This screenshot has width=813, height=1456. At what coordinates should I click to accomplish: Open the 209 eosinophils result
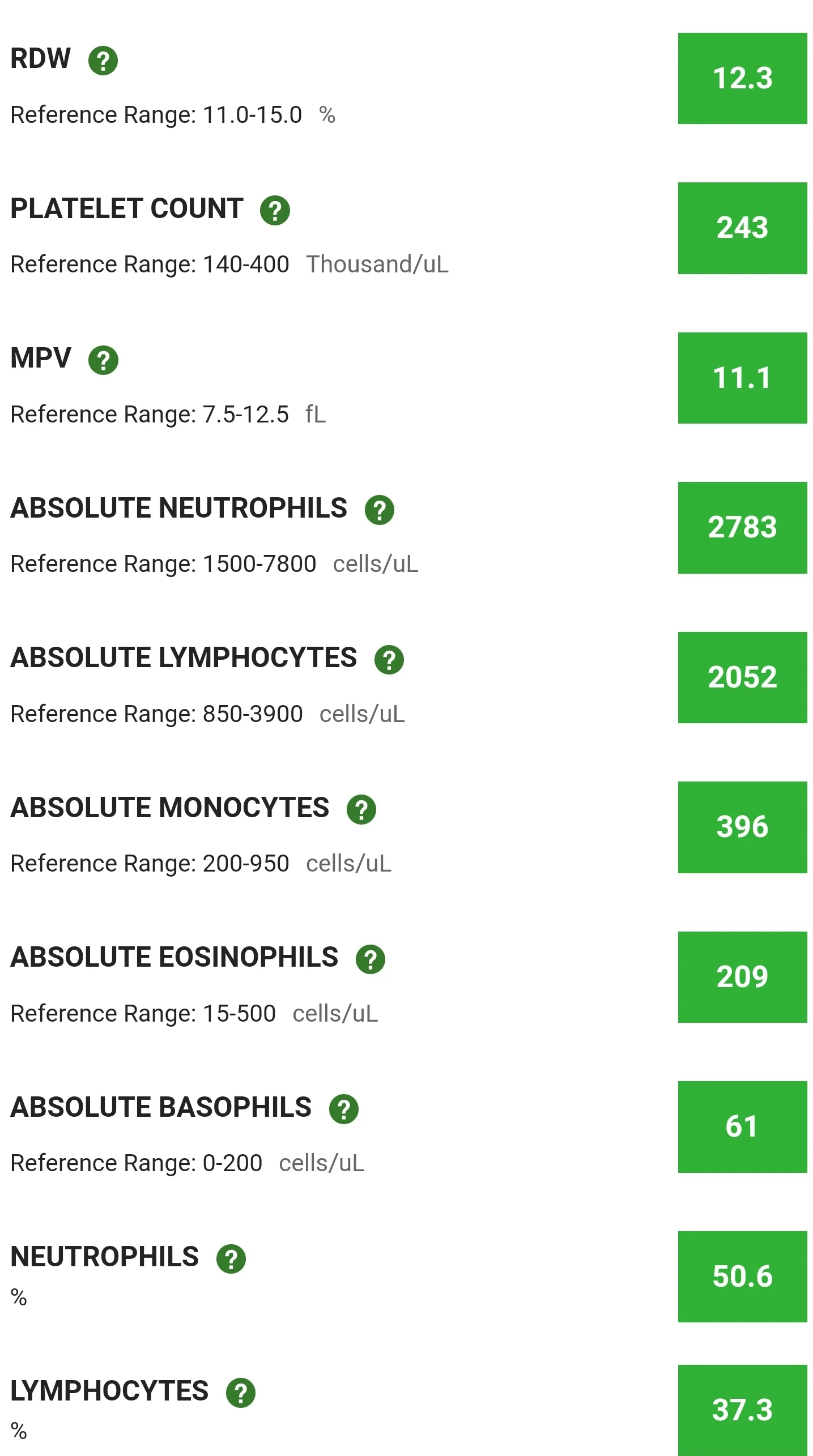point(742,977)
